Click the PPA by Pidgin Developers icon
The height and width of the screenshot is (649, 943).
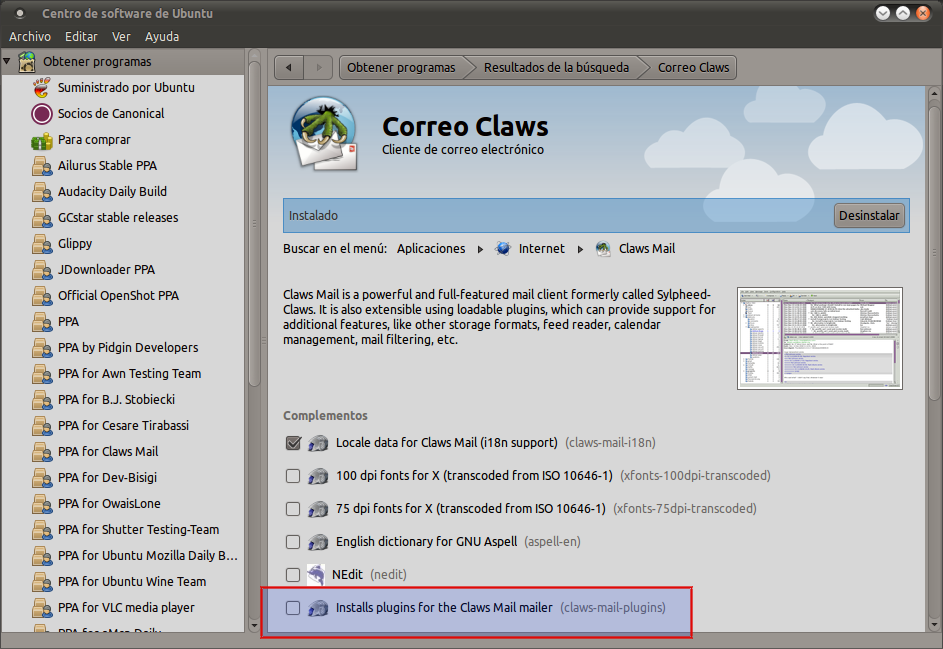point(41,348)
